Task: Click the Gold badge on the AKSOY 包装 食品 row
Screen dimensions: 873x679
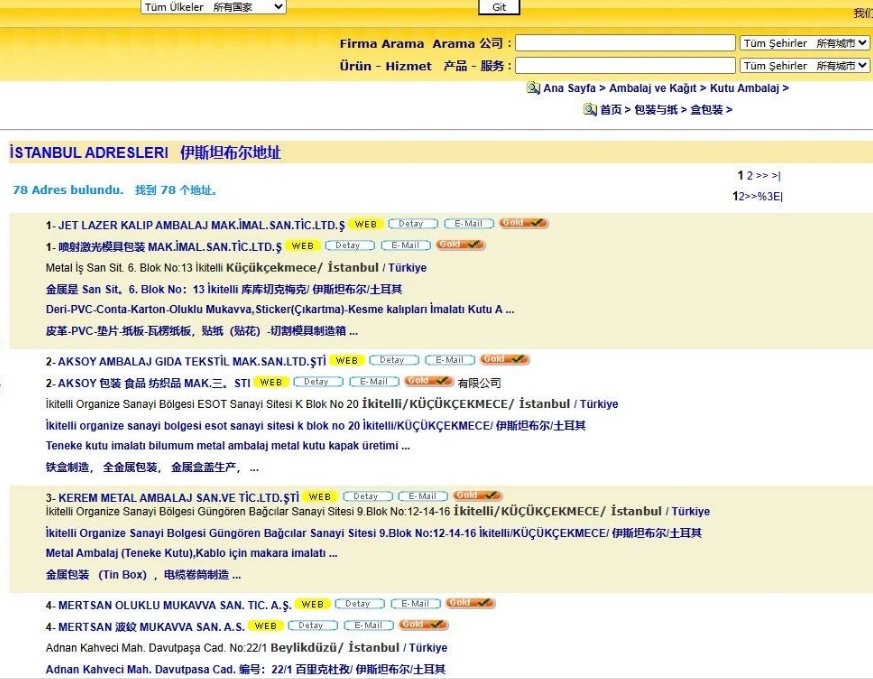Action: tap(429, 381)
